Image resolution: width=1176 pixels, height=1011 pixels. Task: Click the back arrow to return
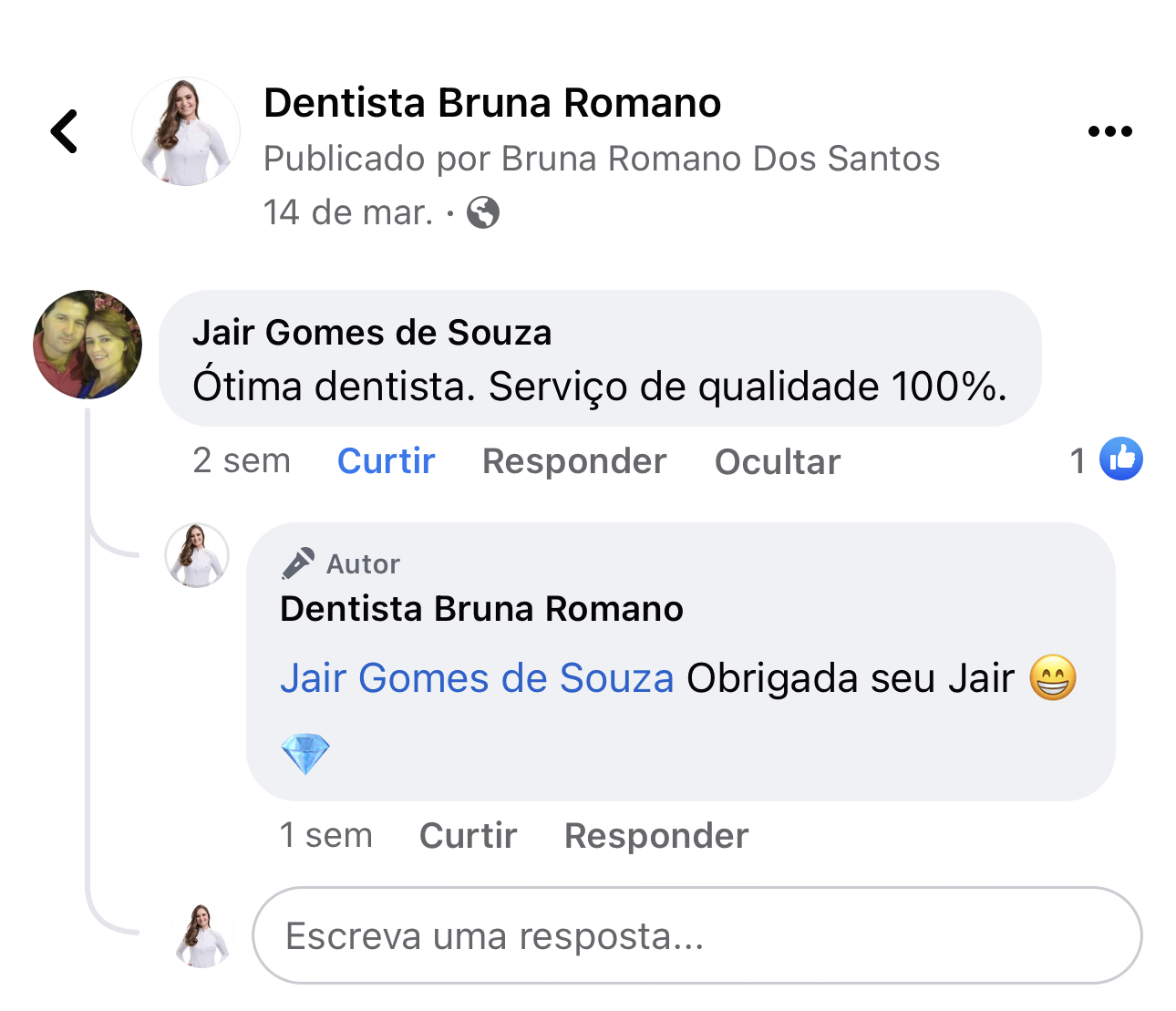[x=62, y=130]
